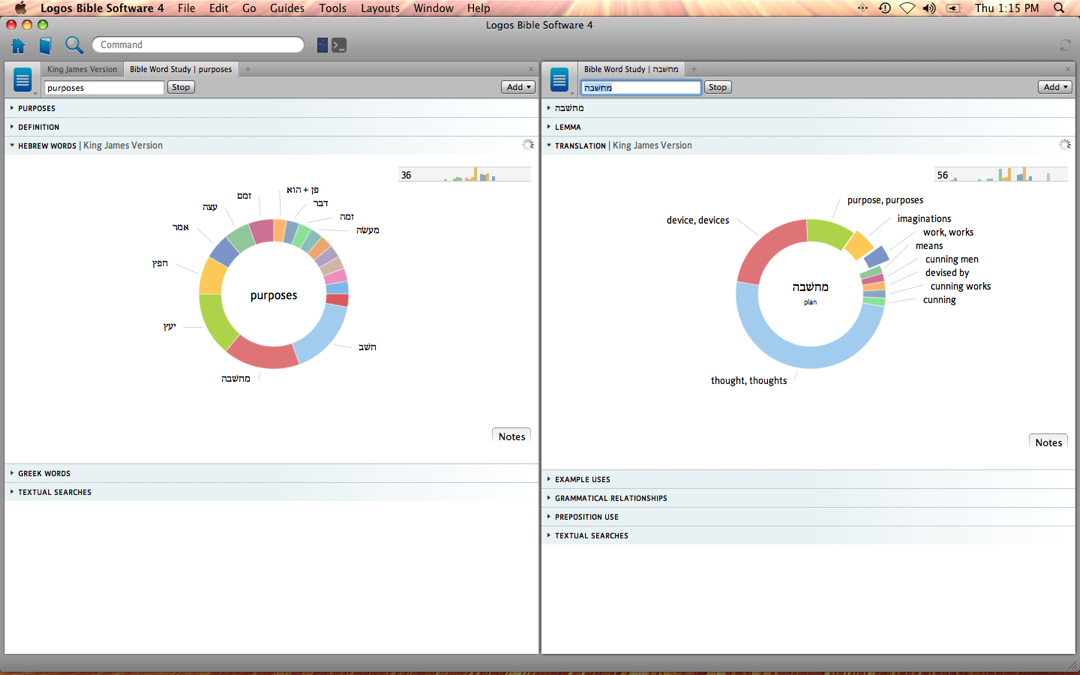Open the Layouts menu
The height and width of the screenshot is (675, 1080).
tap(380, 8)
